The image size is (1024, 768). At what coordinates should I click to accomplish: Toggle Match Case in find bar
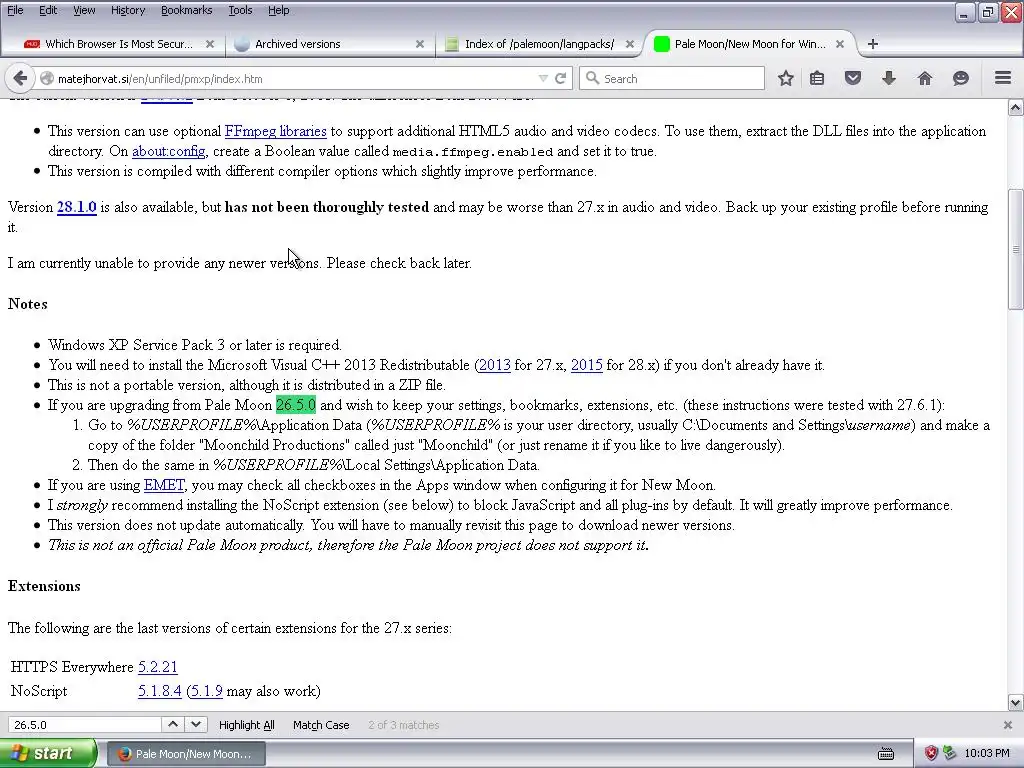click(321, 725)
